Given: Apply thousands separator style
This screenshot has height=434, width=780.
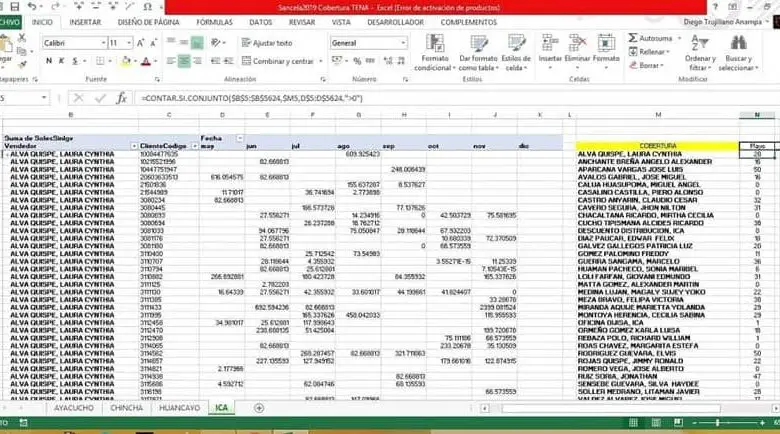Looking at the screenshot, I should click(x=371, y=61).
